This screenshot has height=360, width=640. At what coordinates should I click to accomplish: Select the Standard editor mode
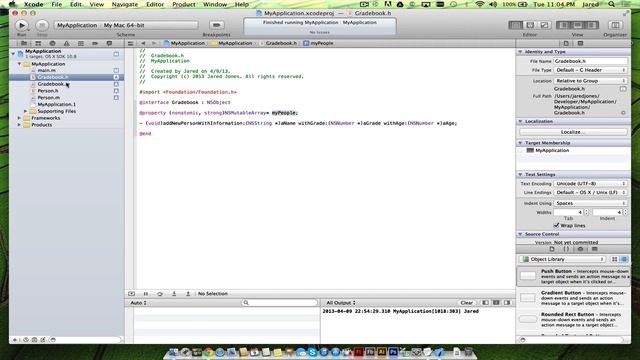[x=516, y=25]
